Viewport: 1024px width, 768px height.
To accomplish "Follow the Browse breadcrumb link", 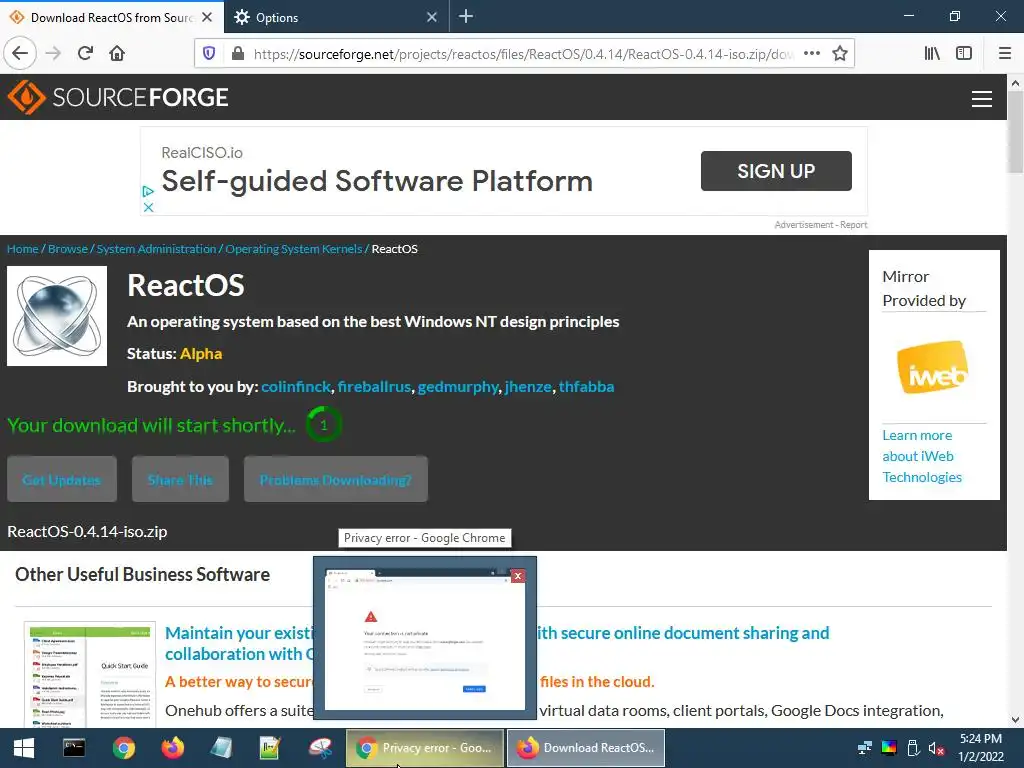I will (x=68, y=249).
